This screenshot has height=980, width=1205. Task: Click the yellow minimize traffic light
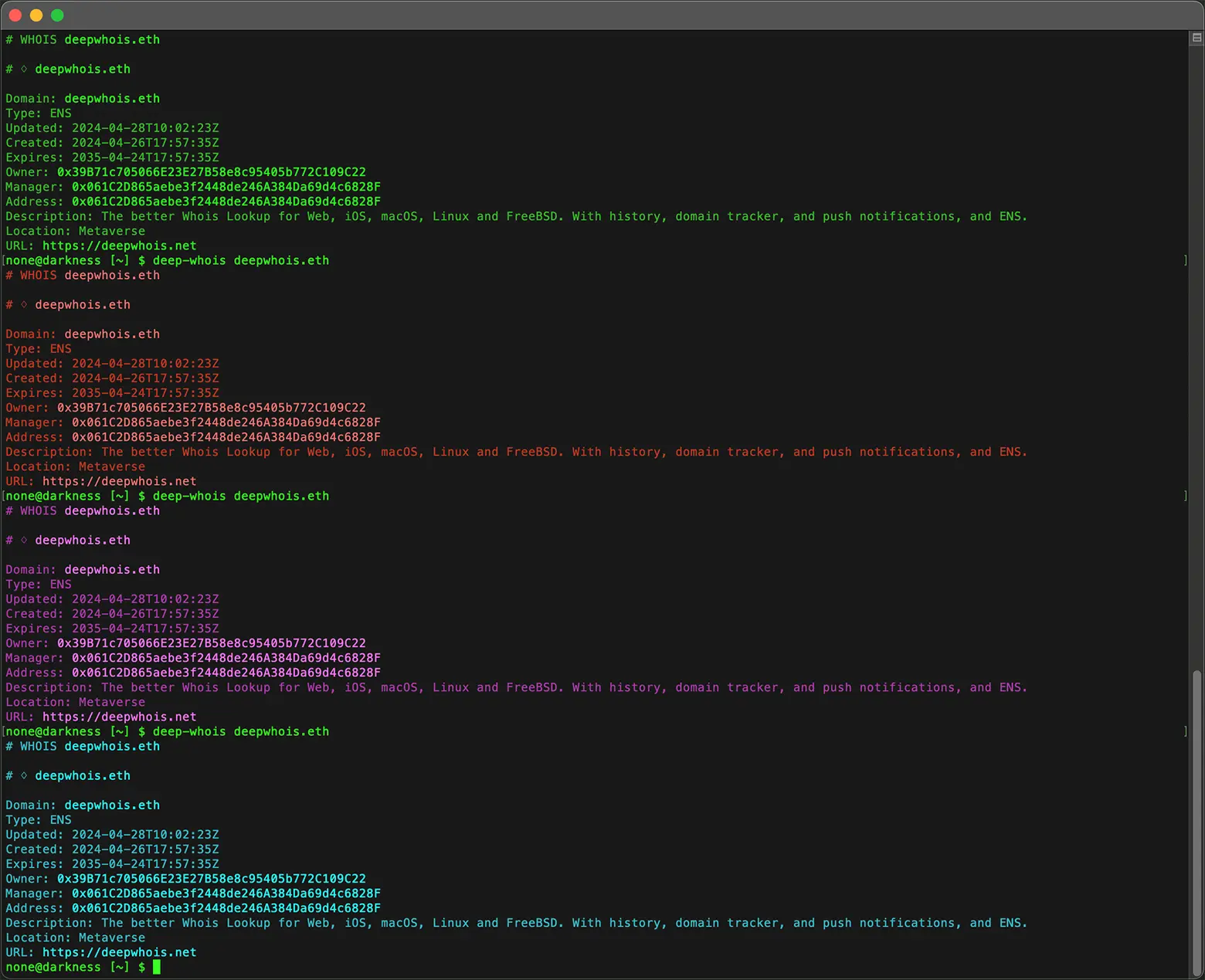[36, 15]
